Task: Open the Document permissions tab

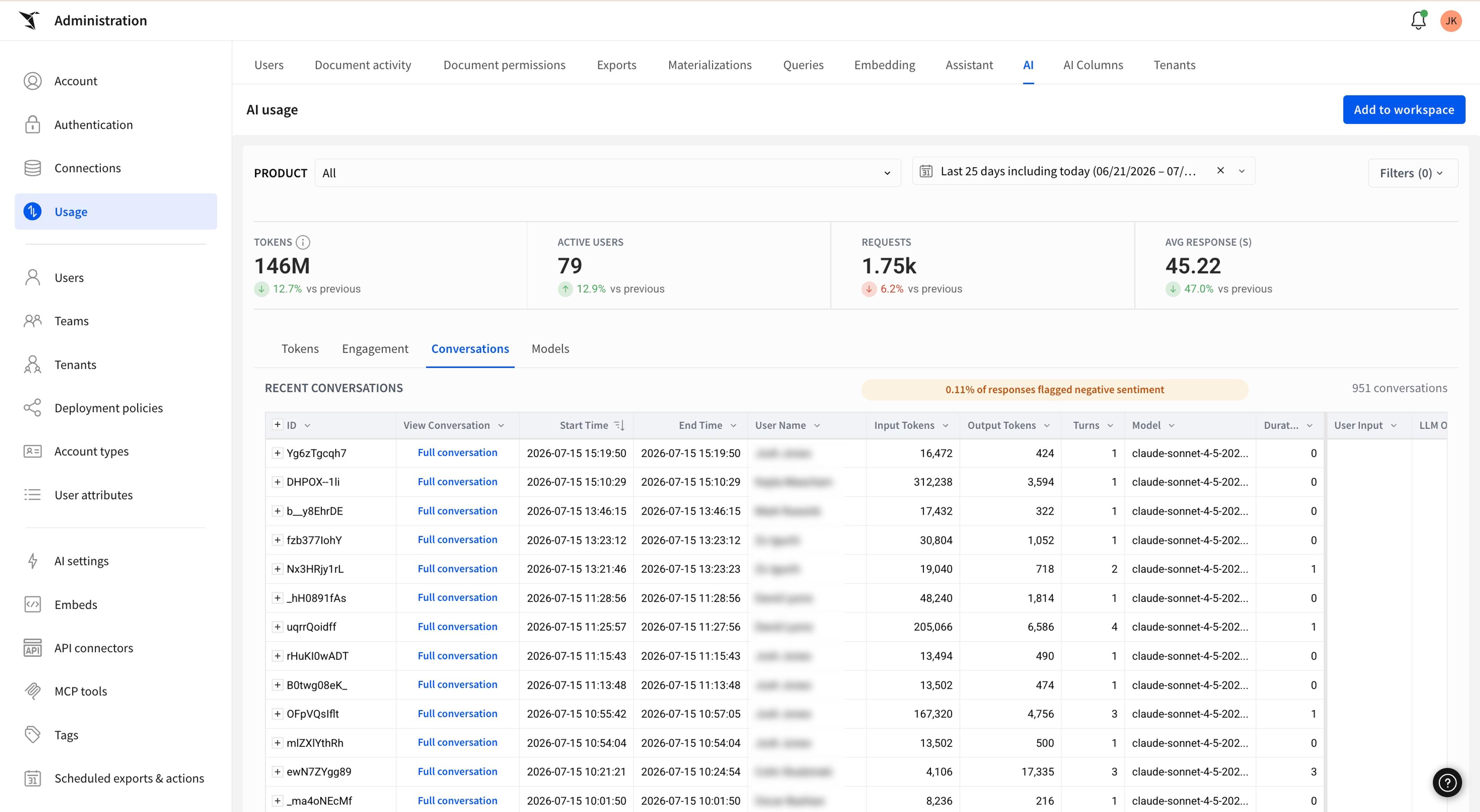Action: tap(505, 65)
